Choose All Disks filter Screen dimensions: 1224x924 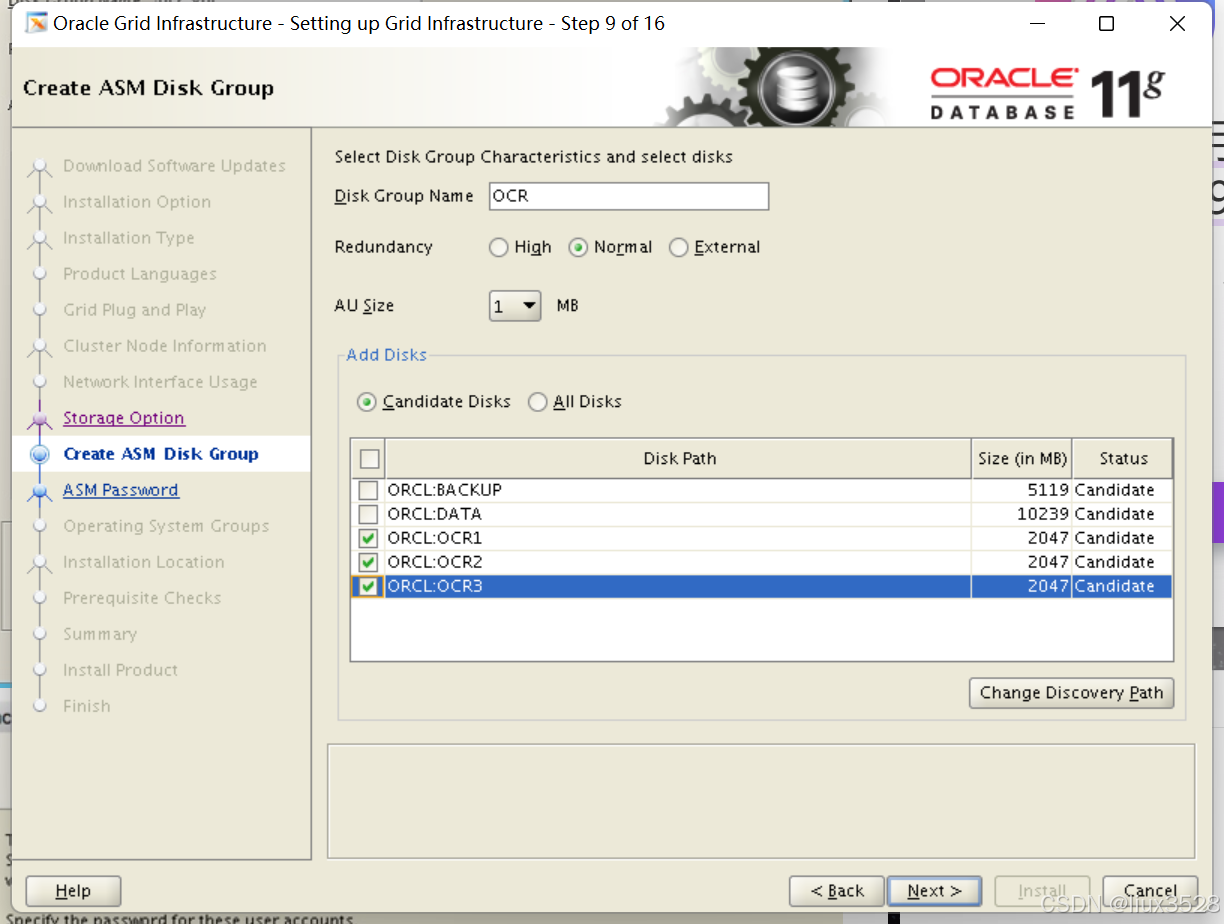coord(538,402)
